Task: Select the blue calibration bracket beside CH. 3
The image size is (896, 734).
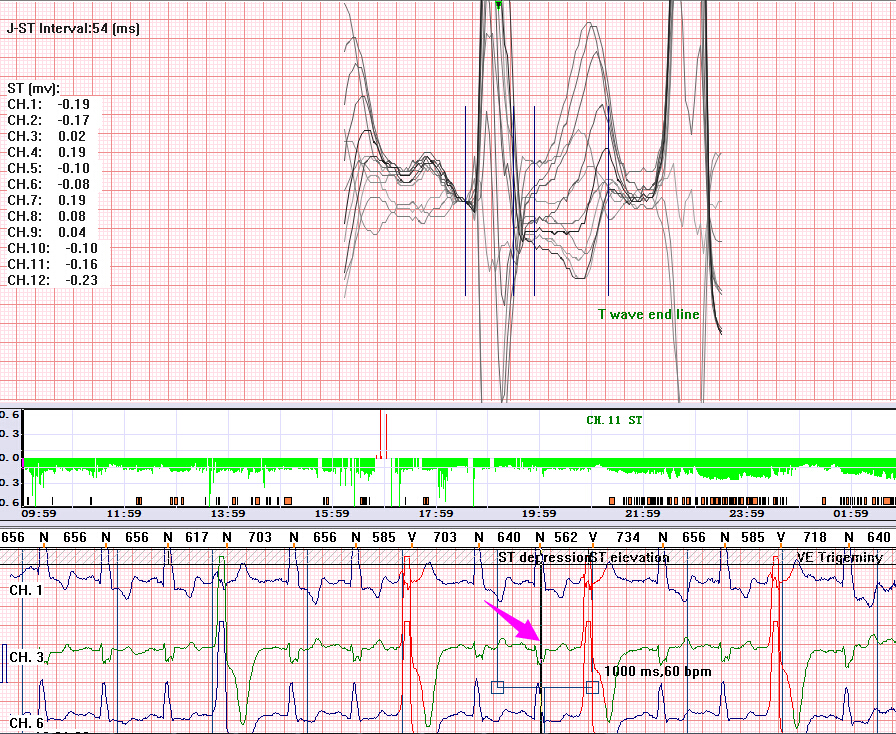Action: 4,663
